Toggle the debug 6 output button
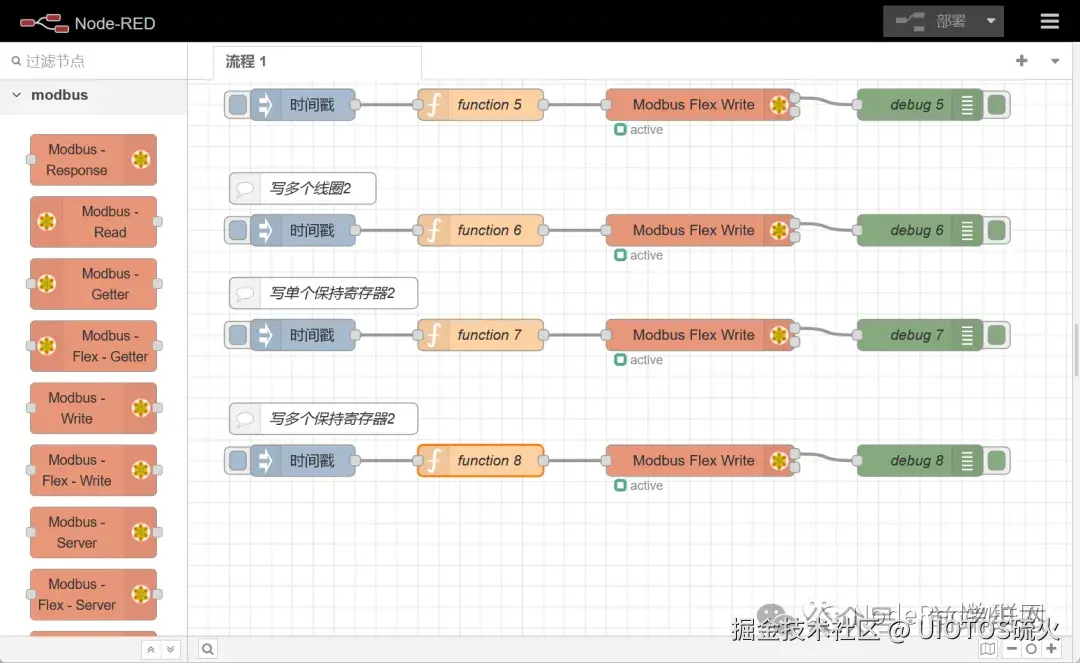This screenshot has height=663, width=1080. click(x=996, y=230)
